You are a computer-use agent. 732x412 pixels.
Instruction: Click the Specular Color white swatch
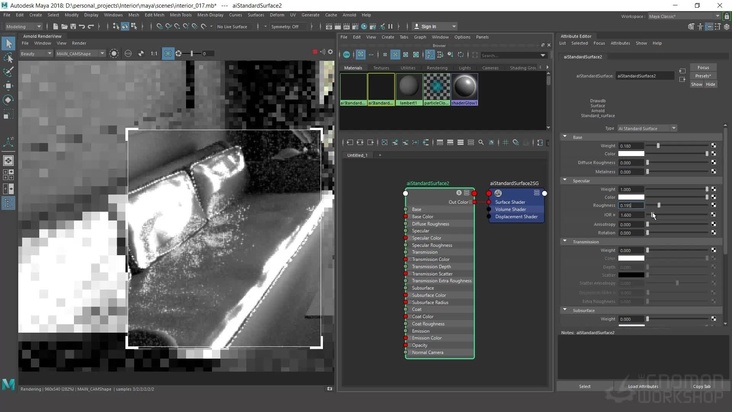click(631, 197)
